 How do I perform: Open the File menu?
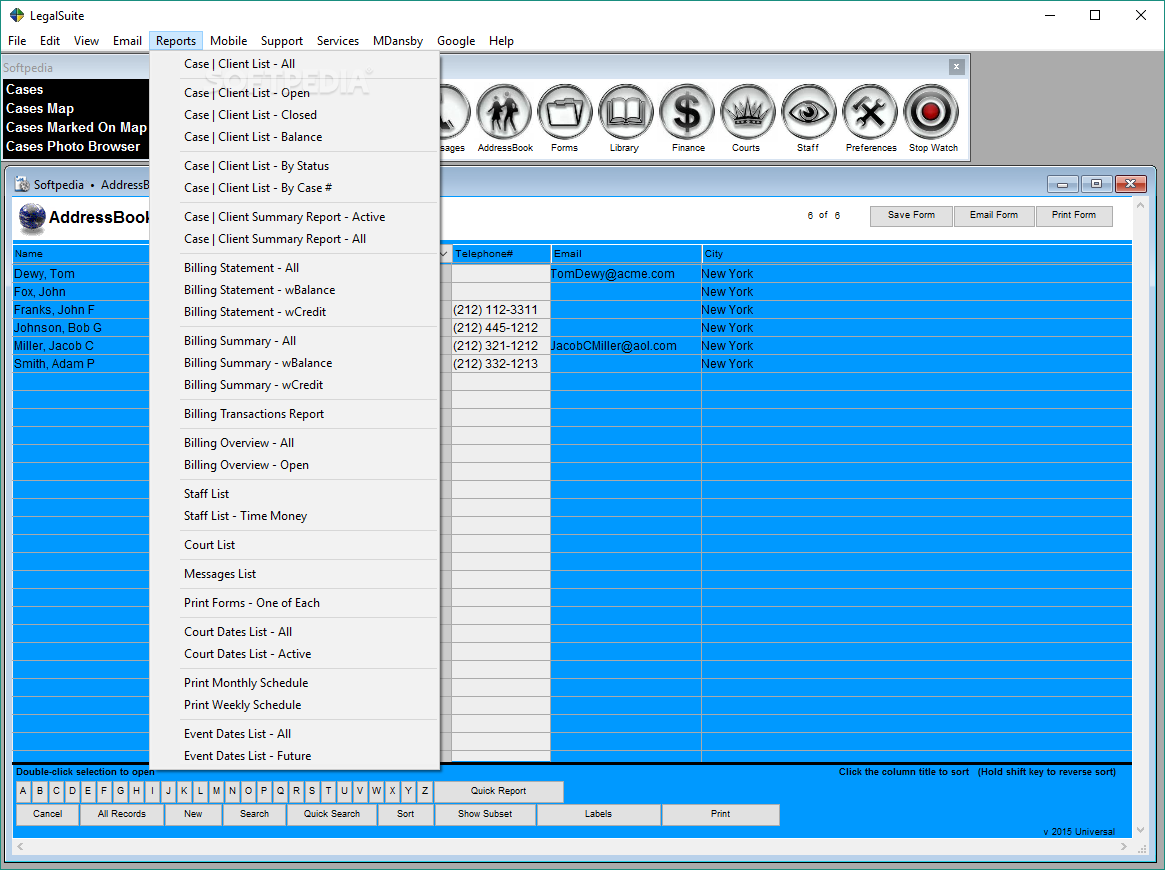17,41
